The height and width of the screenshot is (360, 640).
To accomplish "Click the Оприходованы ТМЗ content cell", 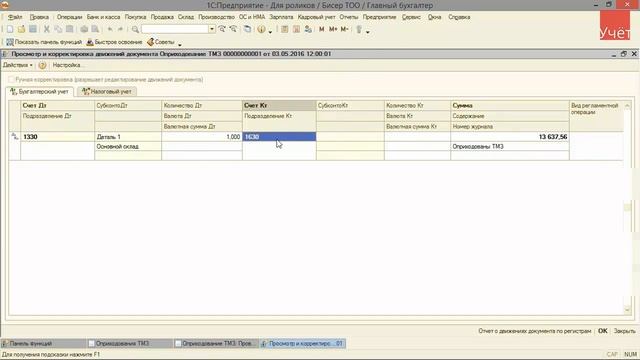I will (510, 147).
